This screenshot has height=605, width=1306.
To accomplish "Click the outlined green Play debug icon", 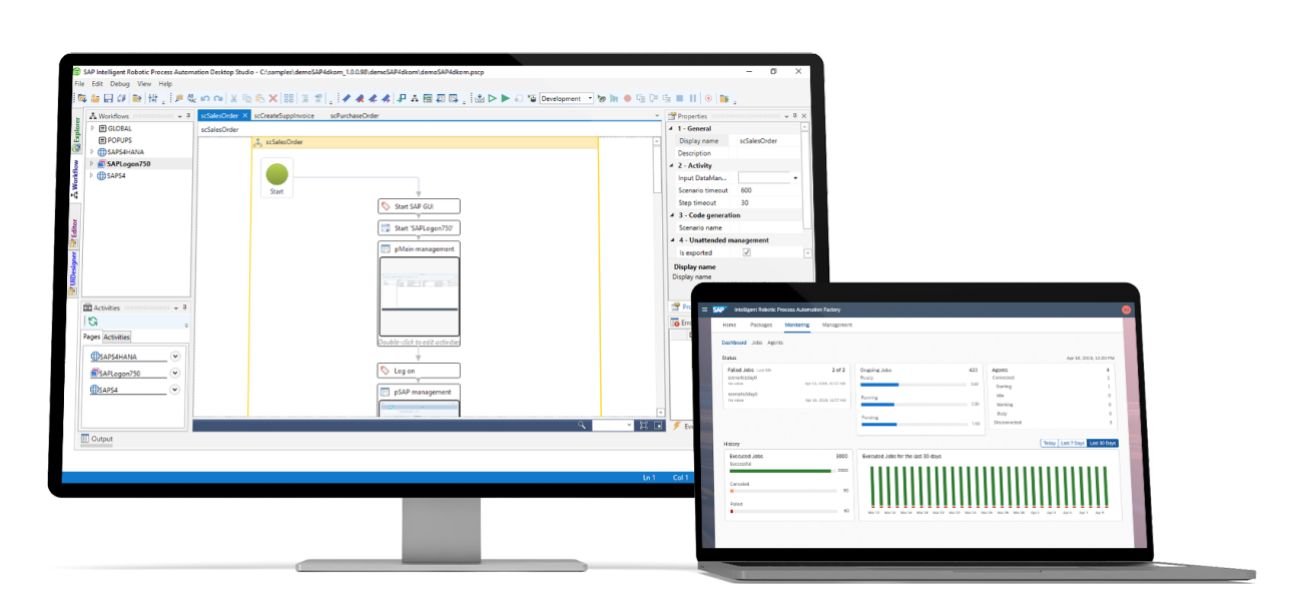I will 492,98.
